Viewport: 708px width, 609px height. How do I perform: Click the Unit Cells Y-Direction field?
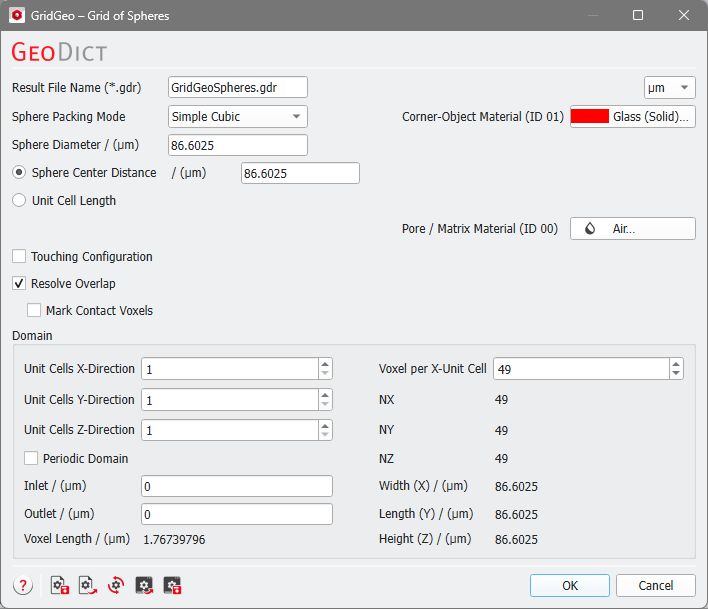pyautogui.click(x=230, y=400)
